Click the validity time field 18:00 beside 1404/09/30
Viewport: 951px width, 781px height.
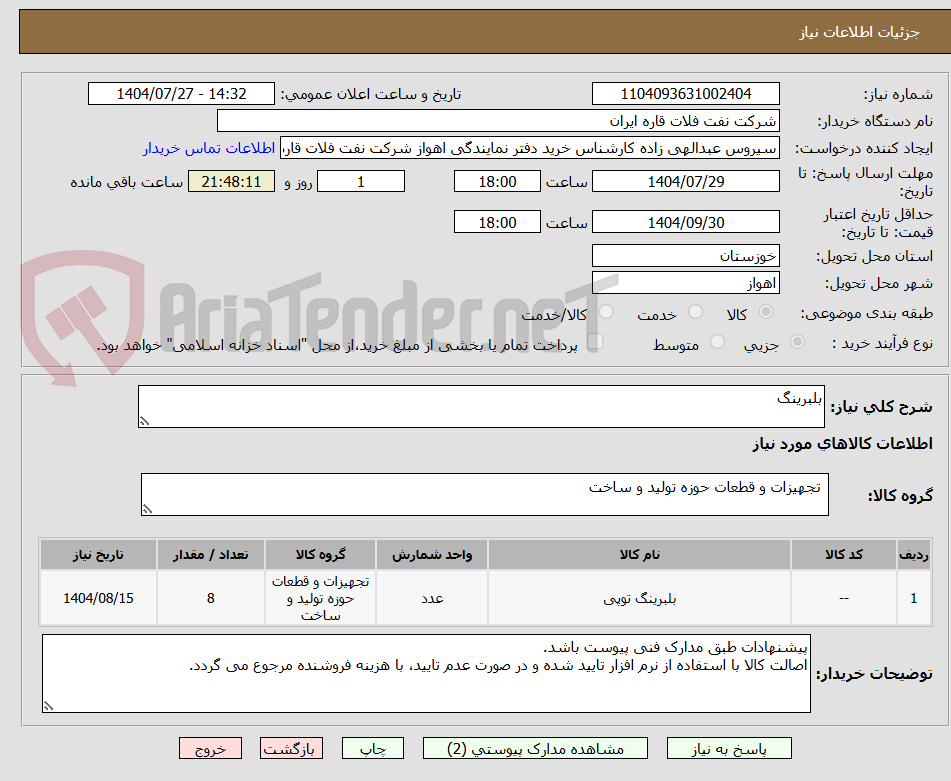[497, 222]
